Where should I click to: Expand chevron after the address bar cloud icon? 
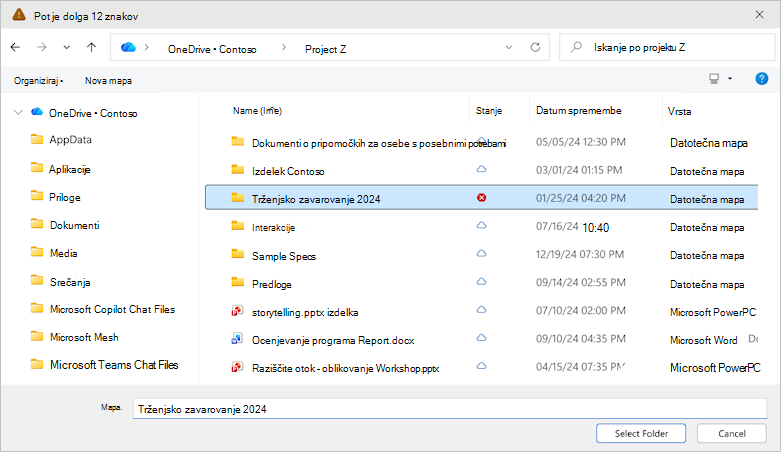(x=146, y=47)
